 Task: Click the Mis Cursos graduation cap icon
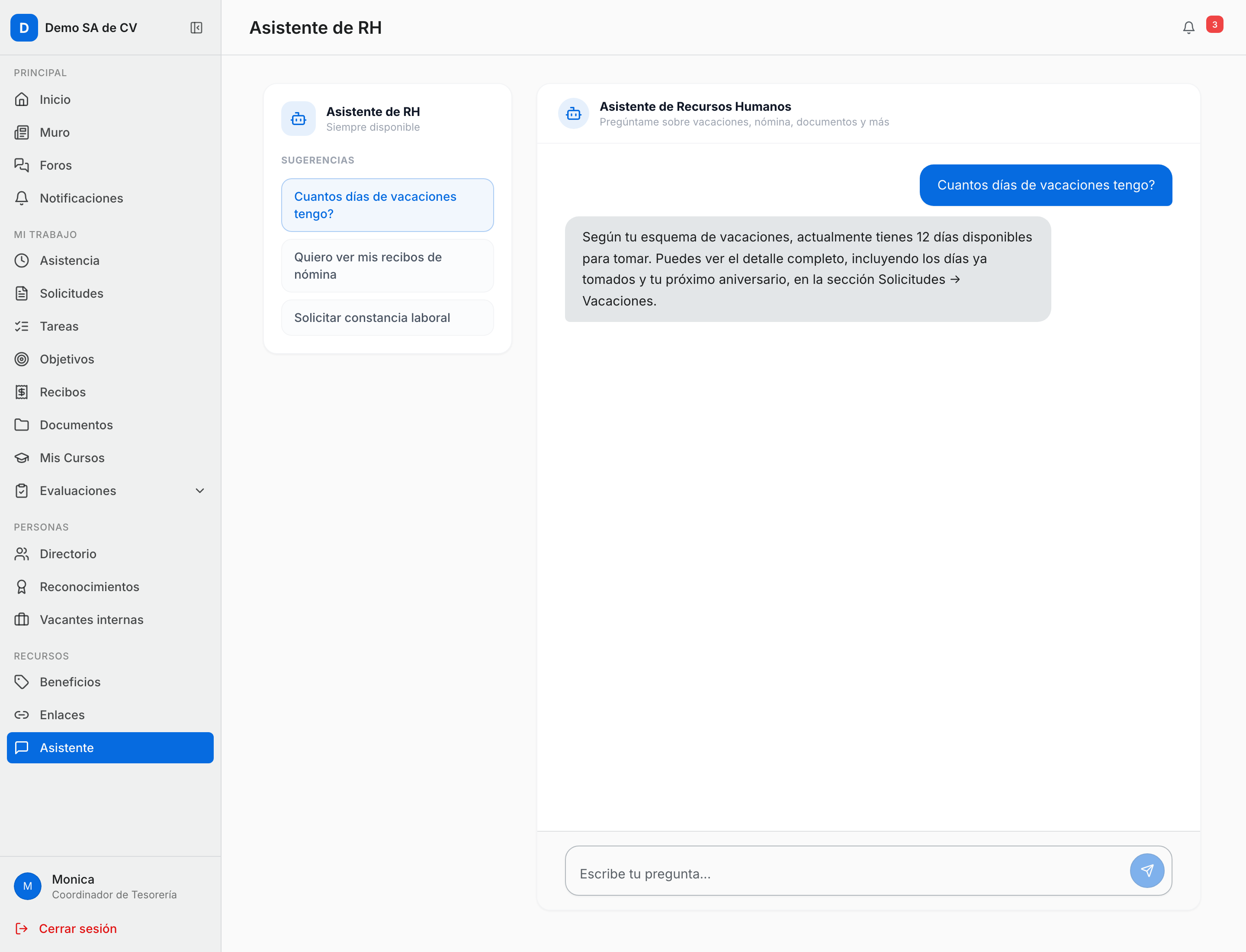pyautogui.click(x=22, y=457)
